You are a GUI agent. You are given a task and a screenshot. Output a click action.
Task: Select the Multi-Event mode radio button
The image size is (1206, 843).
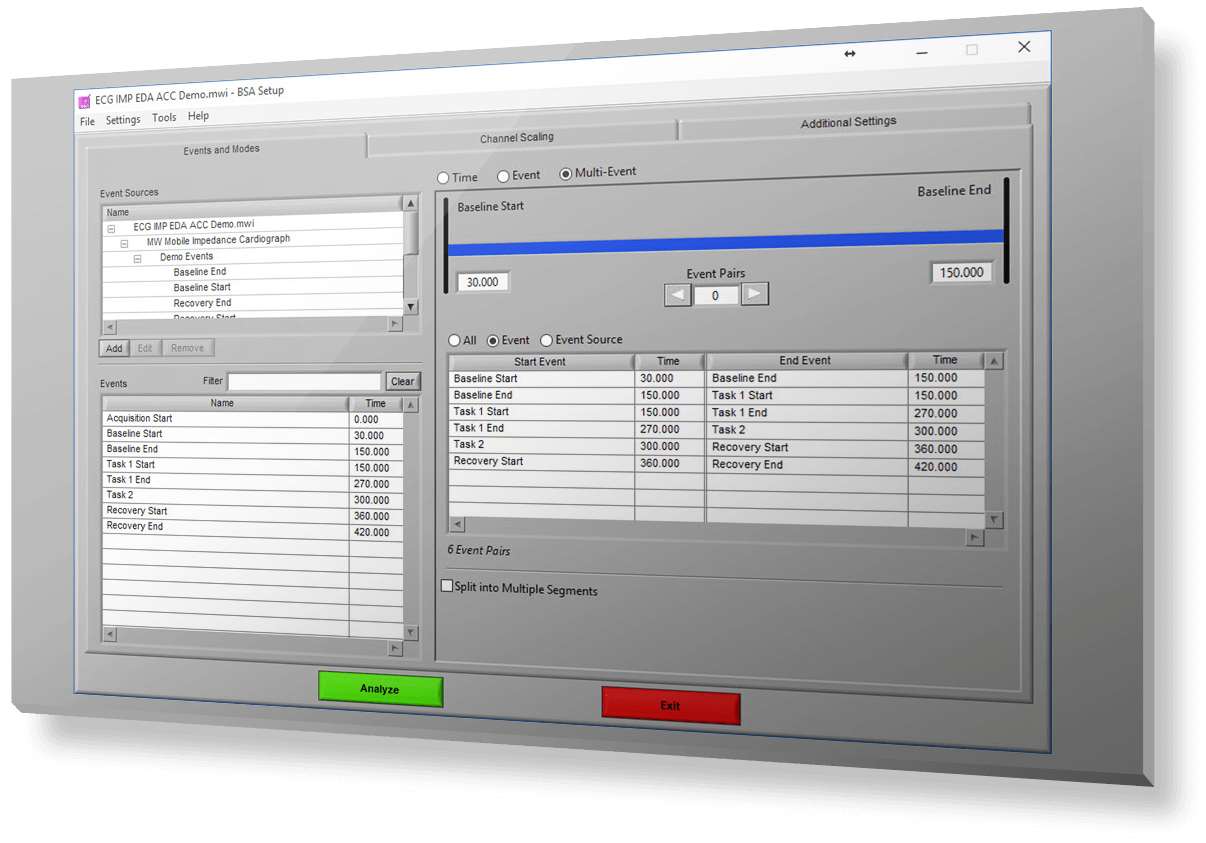click(x=566, y=173)
